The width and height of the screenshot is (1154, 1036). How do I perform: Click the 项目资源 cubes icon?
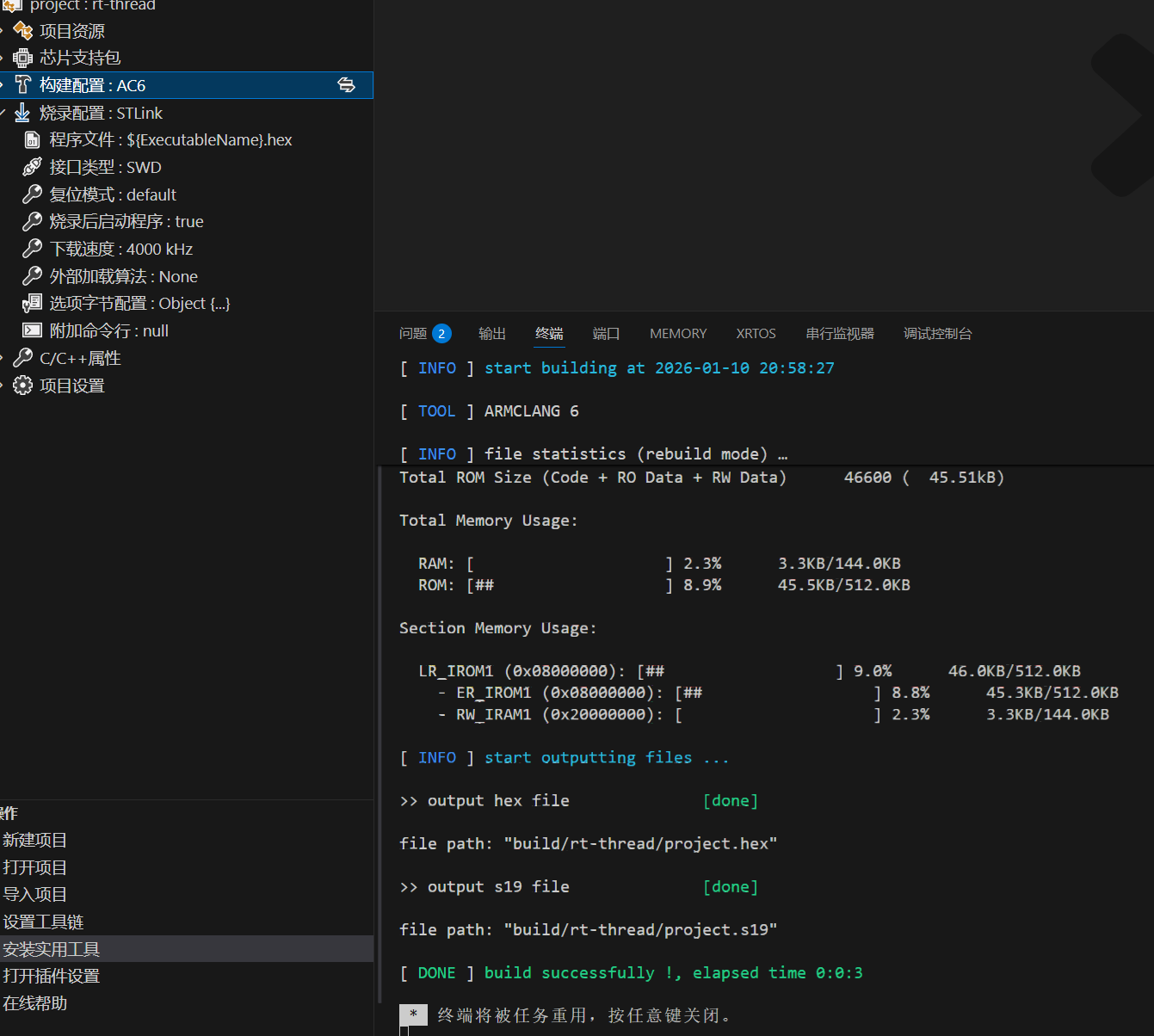[x=23, y=31]
